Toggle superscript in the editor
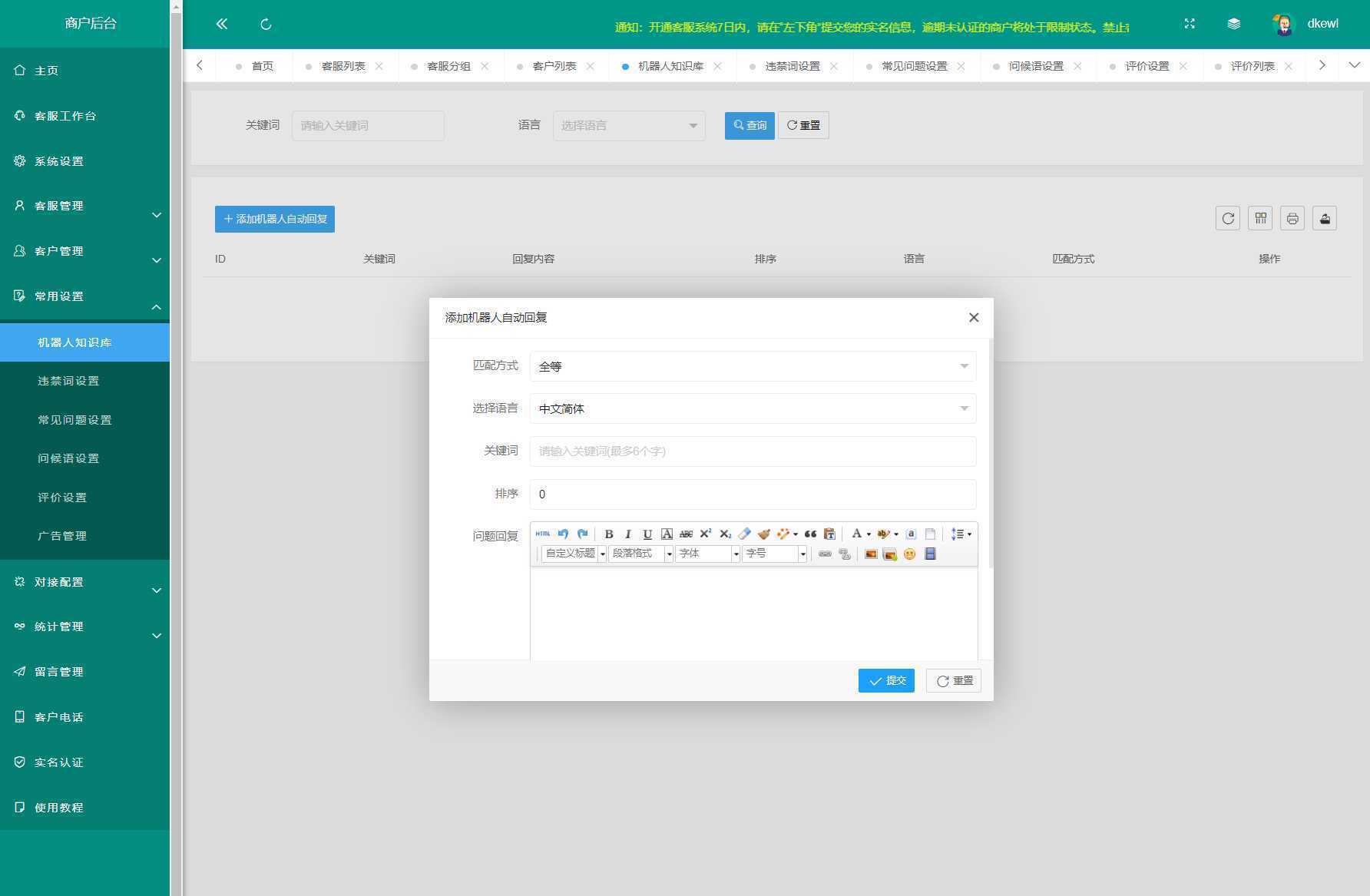Screen dimensions: 1370x896 pos(706,534)
